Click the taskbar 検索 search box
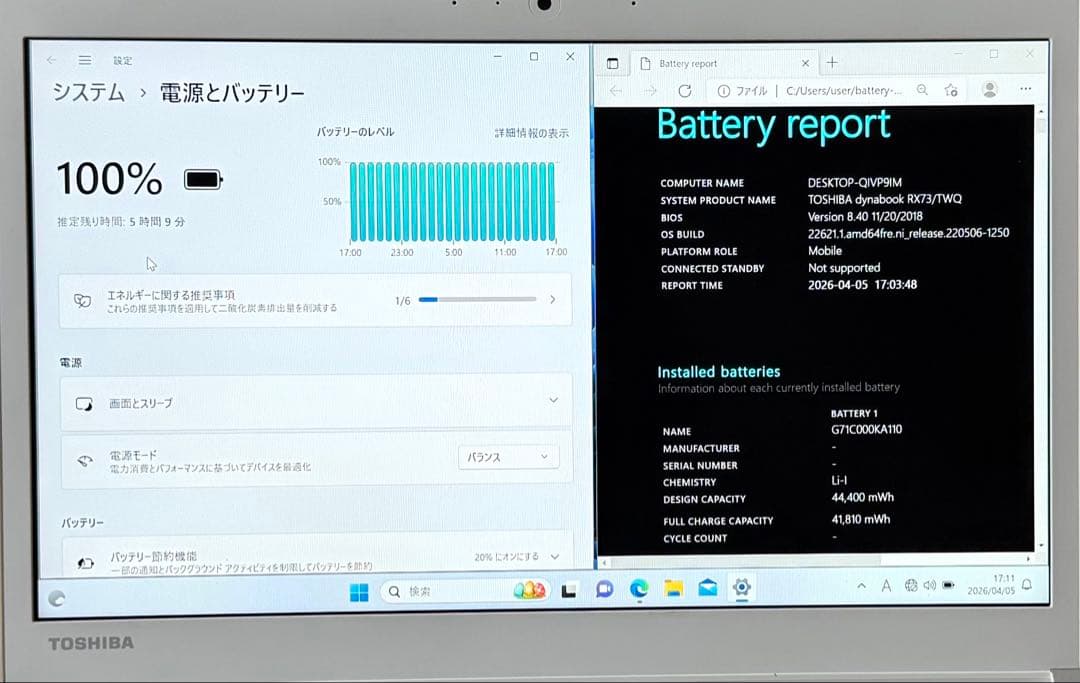This screenshot has height=683, width=1080. click(464, 591)
